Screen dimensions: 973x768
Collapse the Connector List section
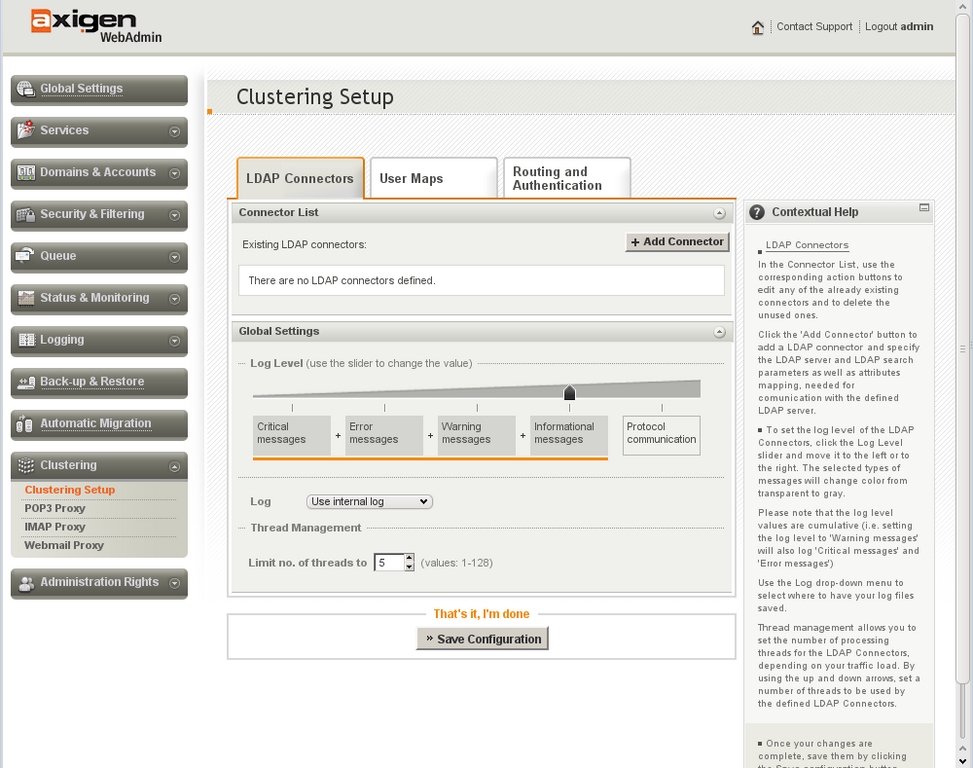[719, 213]
